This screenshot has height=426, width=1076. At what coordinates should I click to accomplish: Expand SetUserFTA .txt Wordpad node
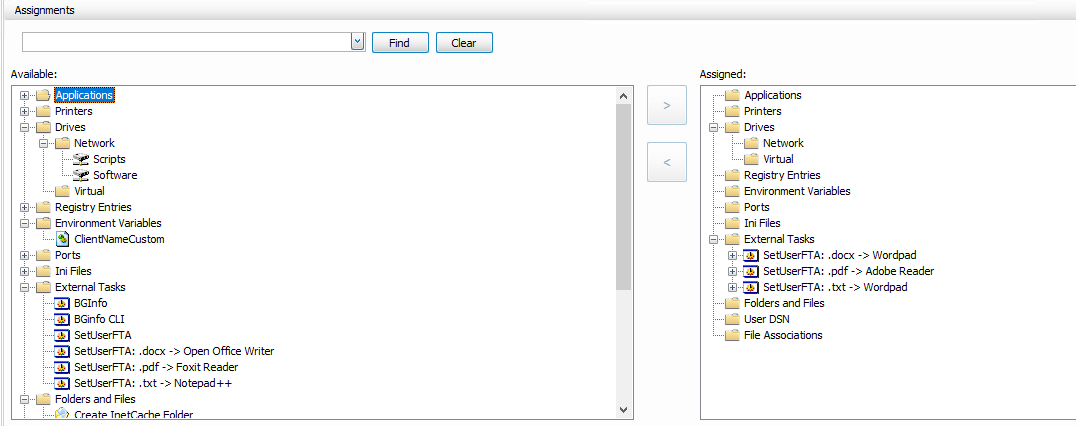733,287
